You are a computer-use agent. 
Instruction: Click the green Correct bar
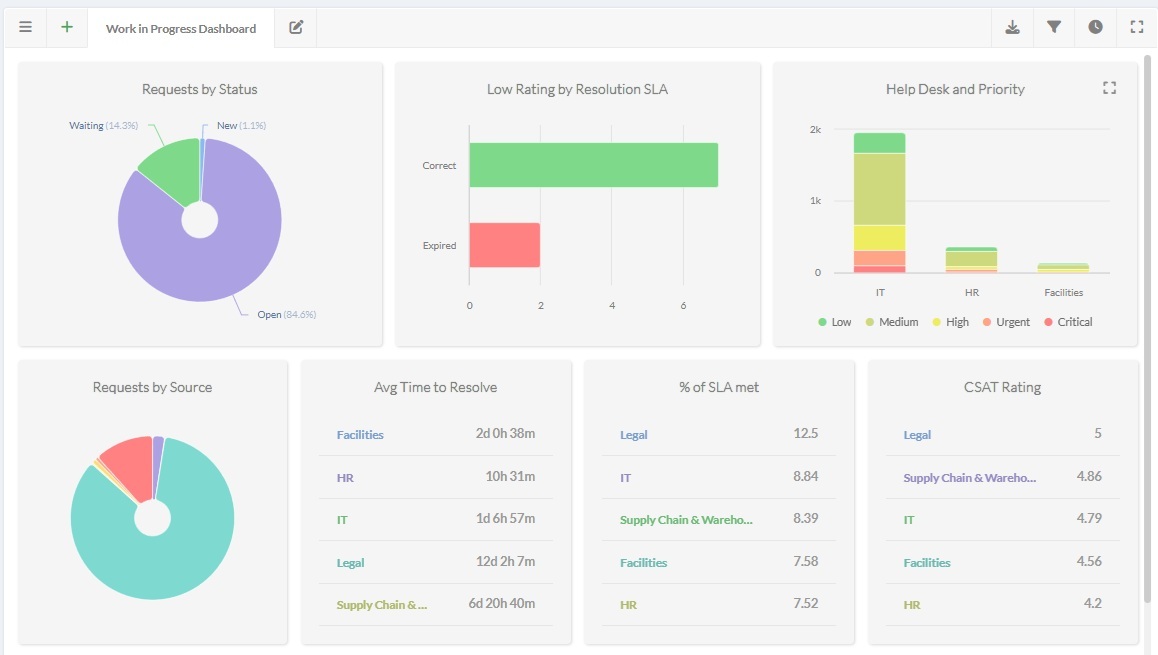pos(593,165)
